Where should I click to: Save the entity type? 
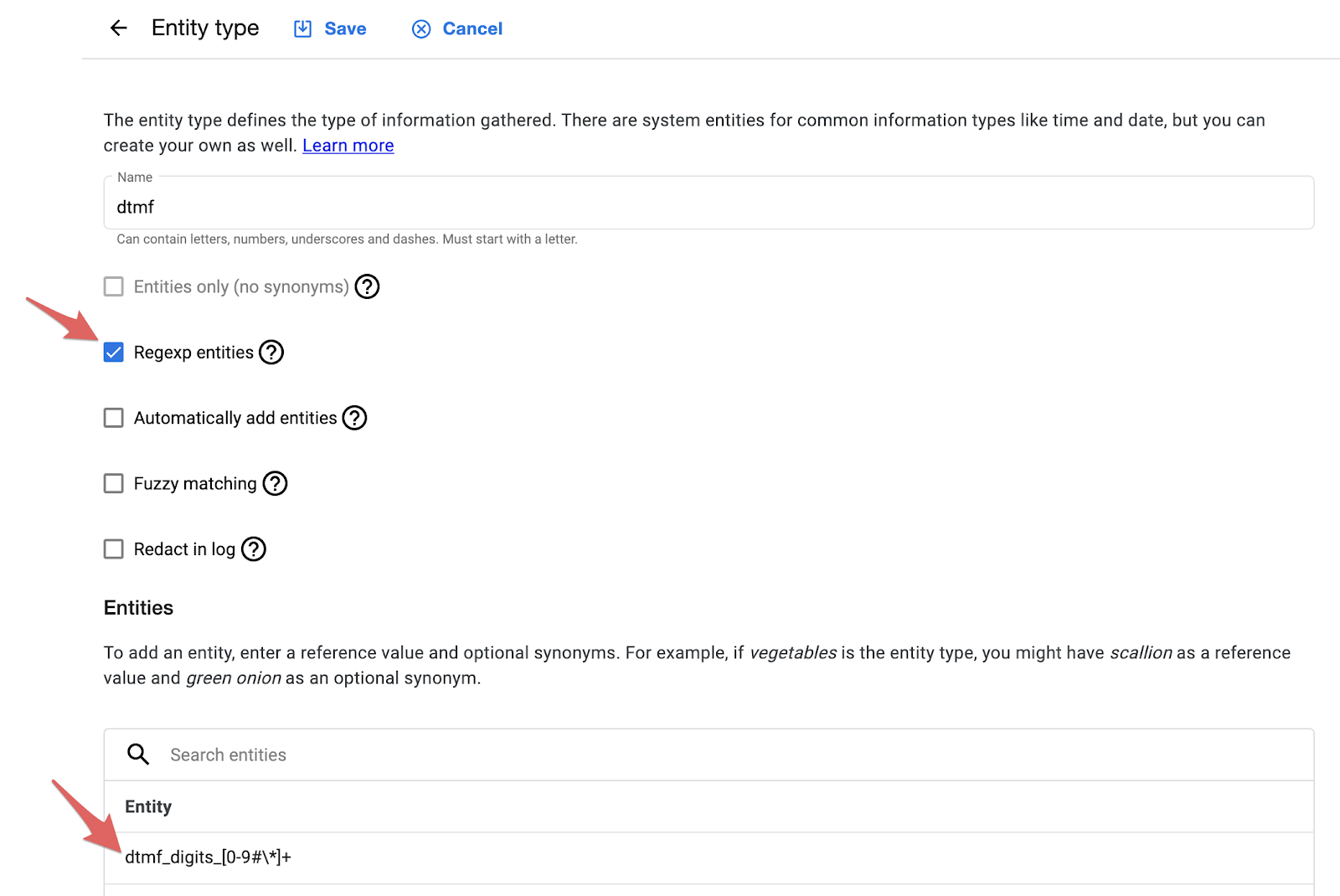pos(330,29)
